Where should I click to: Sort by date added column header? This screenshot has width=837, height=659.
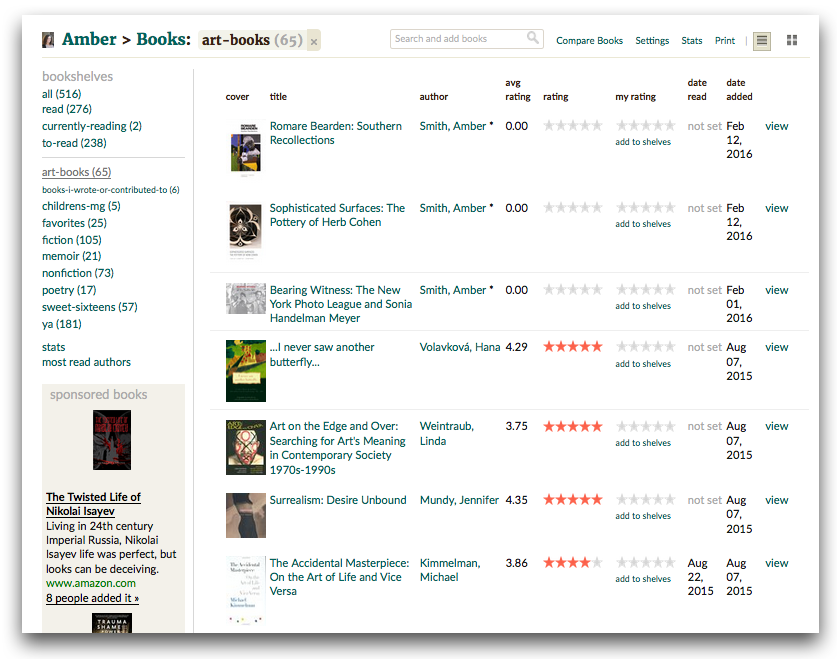pos(739,90)
